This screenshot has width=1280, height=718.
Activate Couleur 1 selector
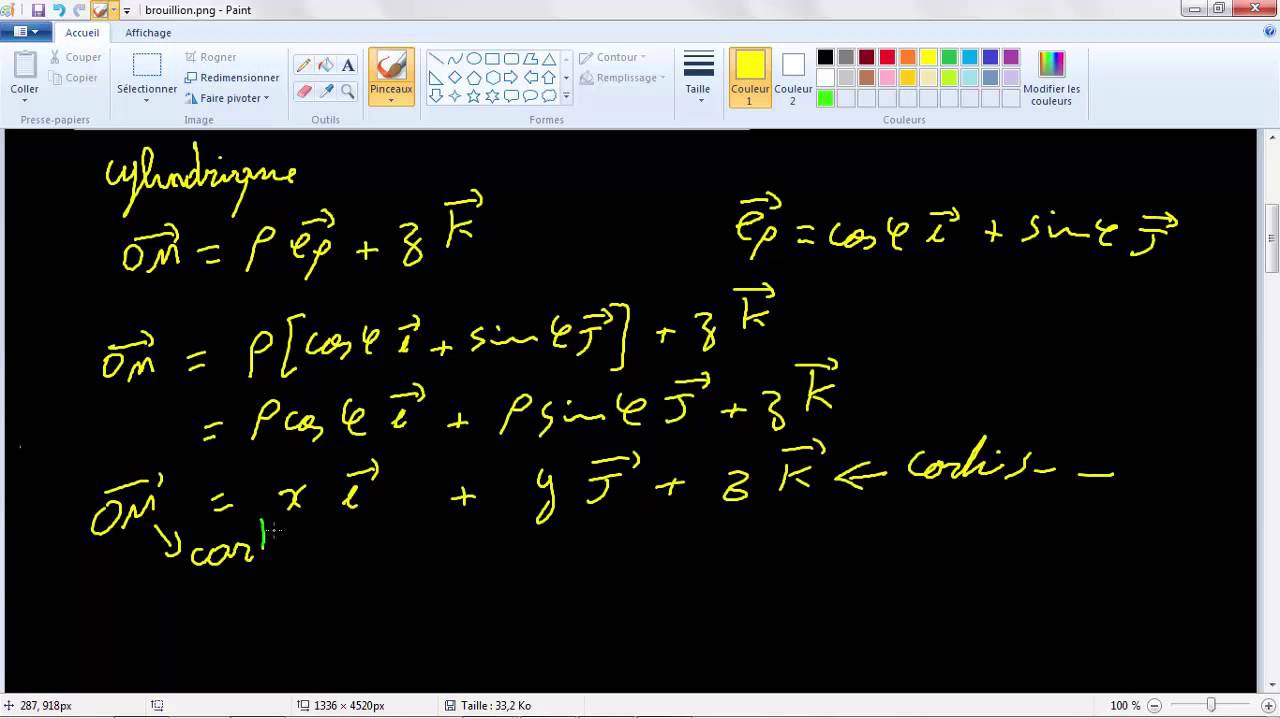[750, 77]
